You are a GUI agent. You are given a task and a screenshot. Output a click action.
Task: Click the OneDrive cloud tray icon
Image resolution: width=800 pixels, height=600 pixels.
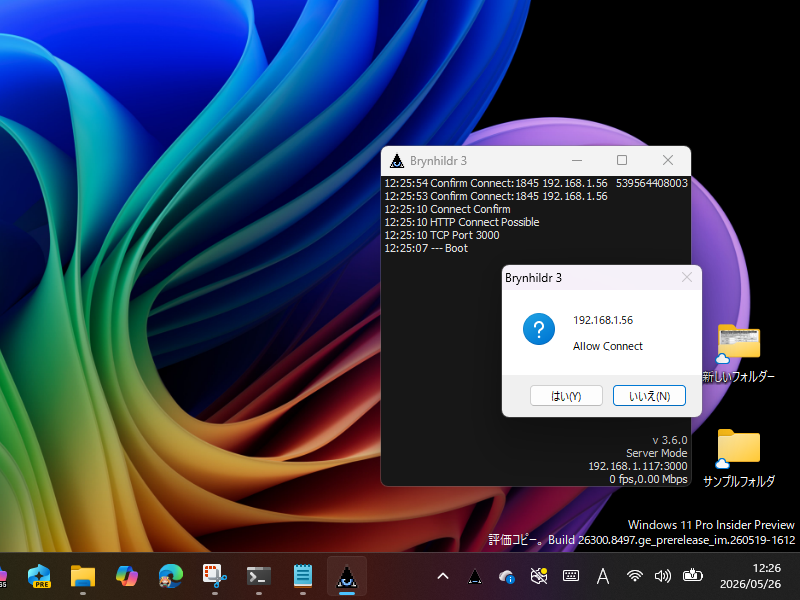pyautogui.click(x=507, y=577)
